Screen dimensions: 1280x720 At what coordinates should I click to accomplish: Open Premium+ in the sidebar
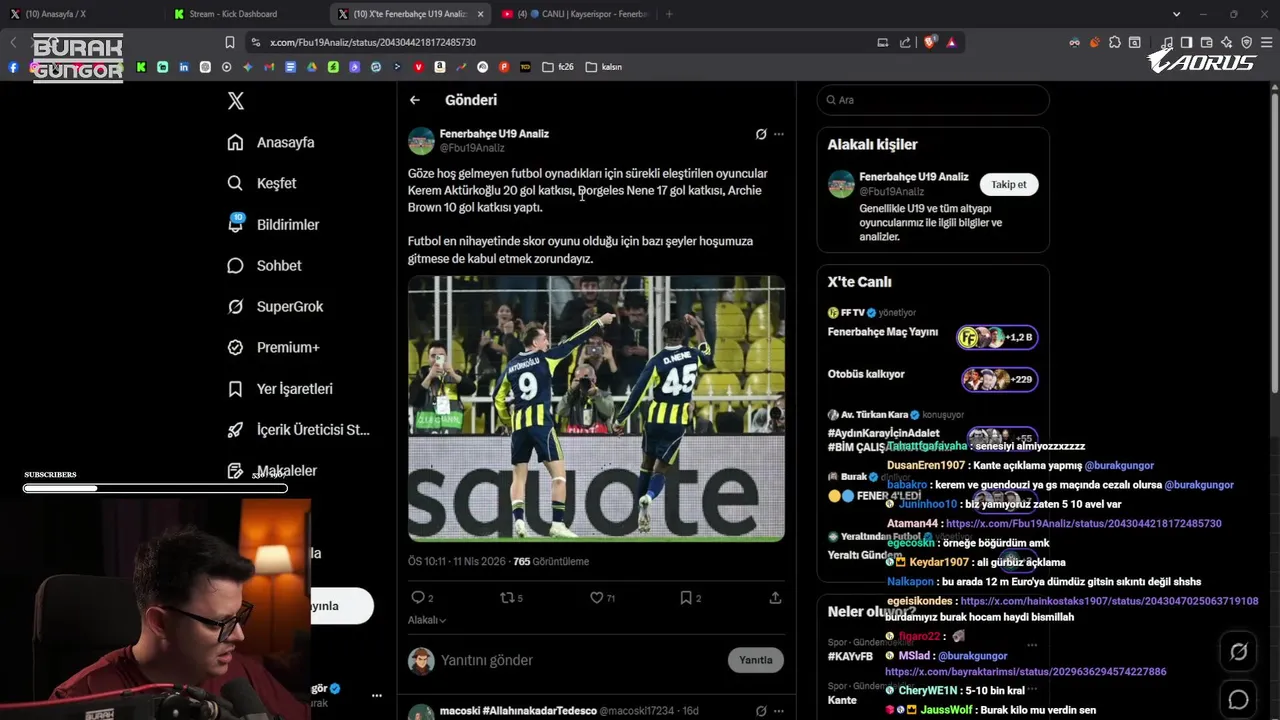(x=273, y=347)
